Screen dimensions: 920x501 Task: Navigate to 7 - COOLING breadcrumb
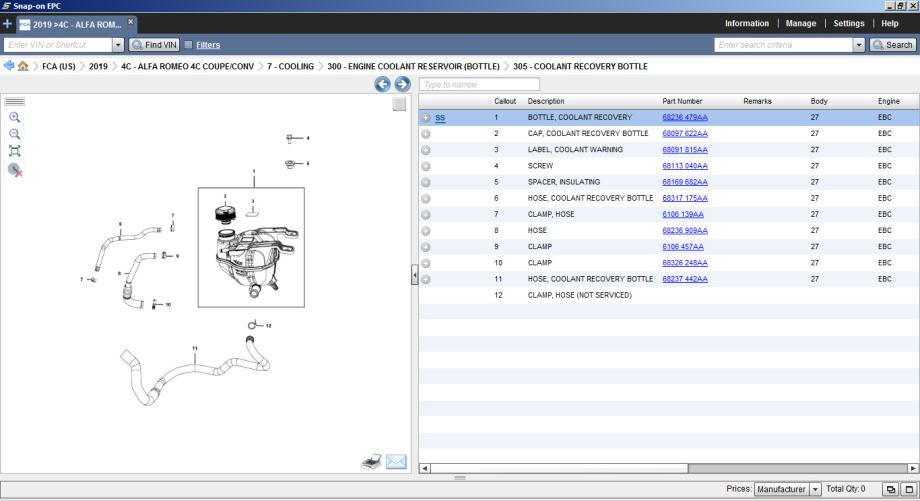click(290, 66)
